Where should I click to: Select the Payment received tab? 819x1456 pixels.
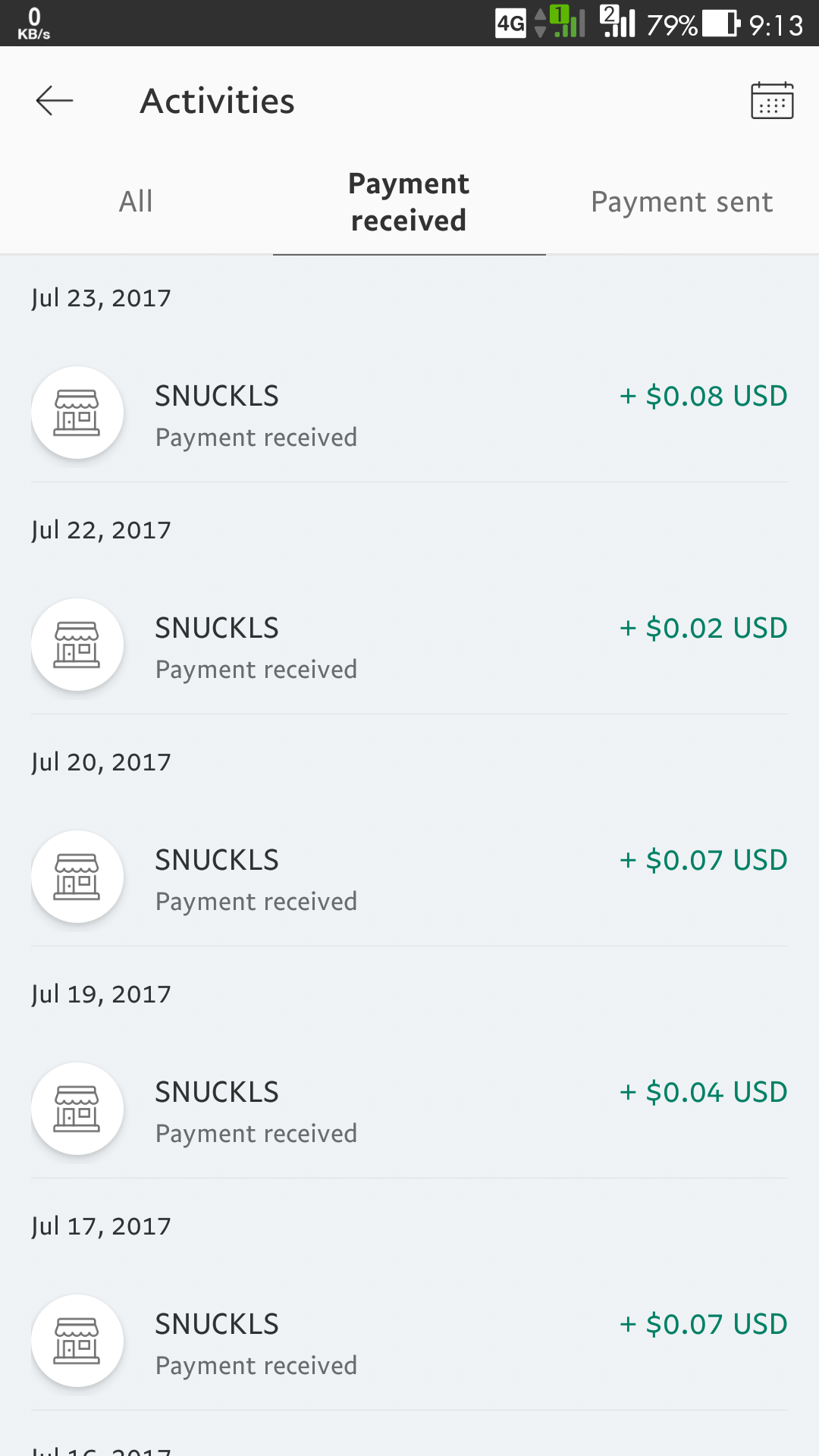pos(409,202)
